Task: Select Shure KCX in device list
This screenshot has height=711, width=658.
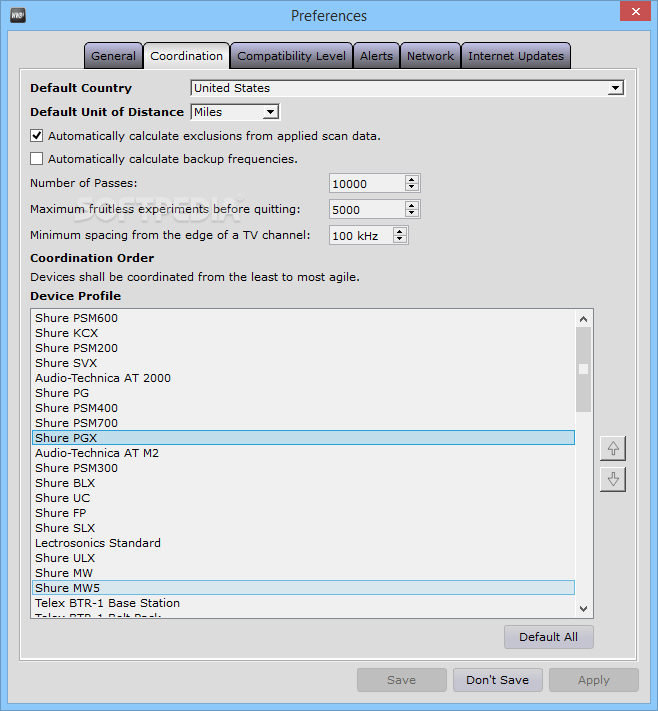Action: [303, 333]
